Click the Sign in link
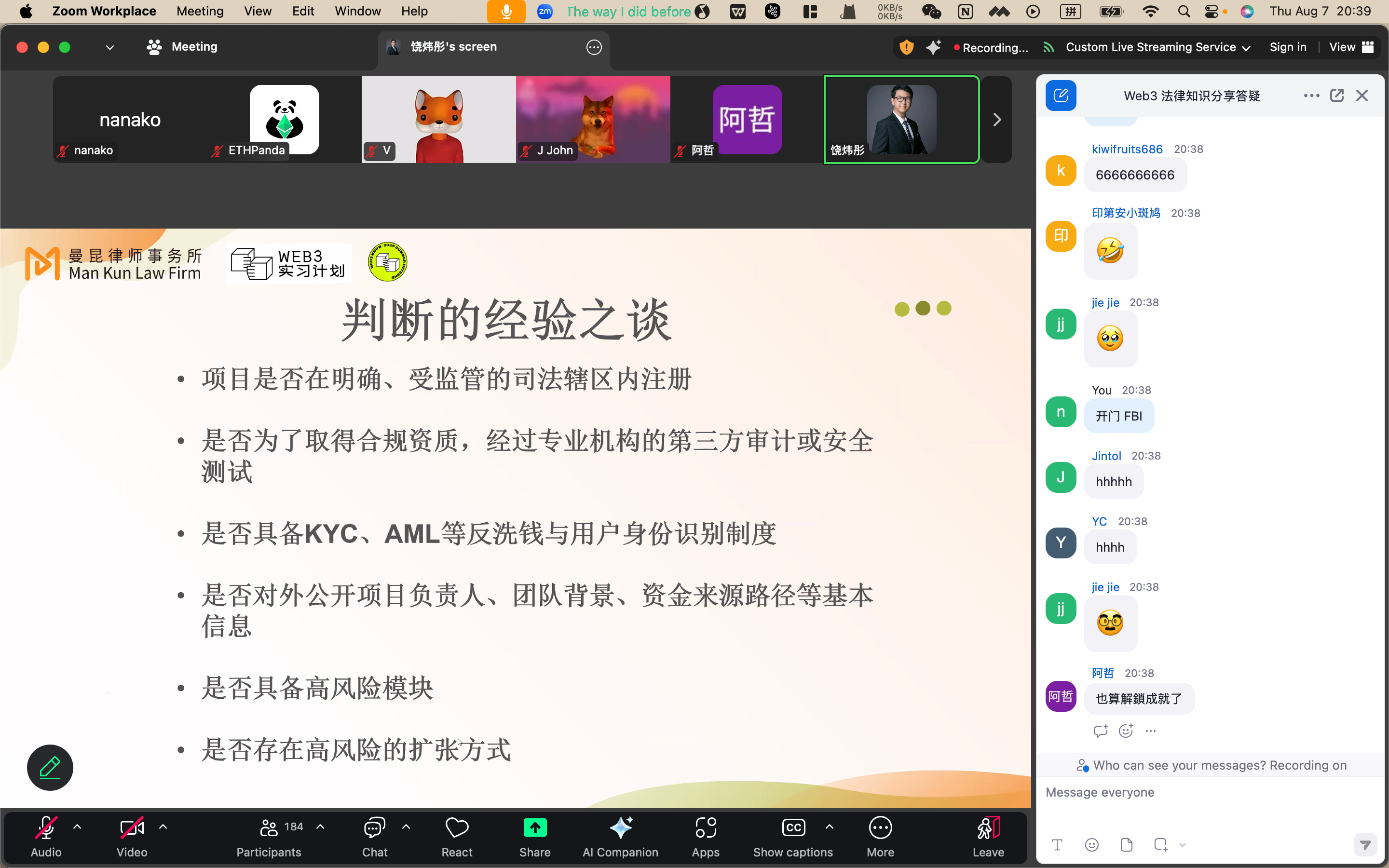This screenshot has height=868, width=1389. point(1287,47)
